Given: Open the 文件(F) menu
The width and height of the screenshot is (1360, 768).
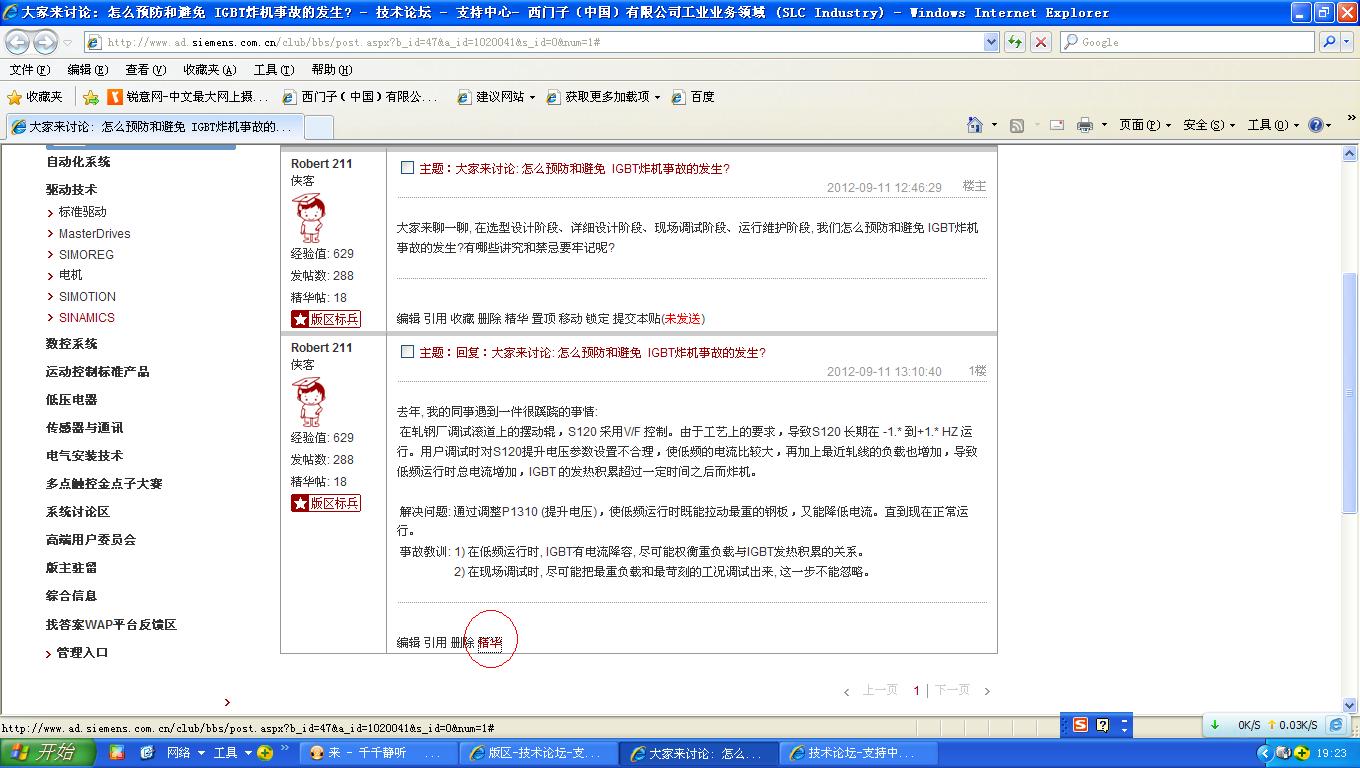Looking at the screenshot, I should click(29, 70).
